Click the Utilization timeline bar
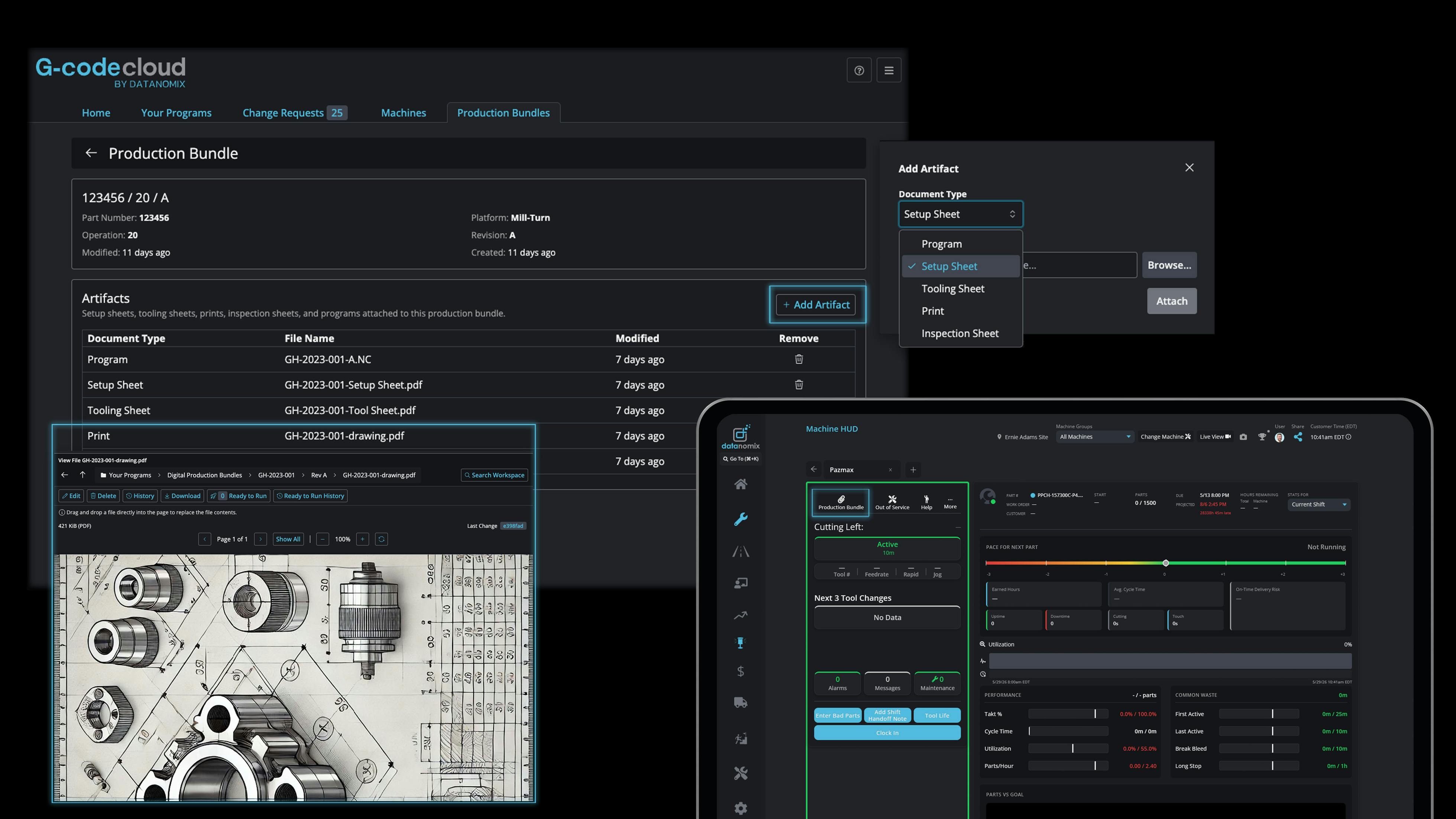1456x819 pixels. (x=1170, y=661)
